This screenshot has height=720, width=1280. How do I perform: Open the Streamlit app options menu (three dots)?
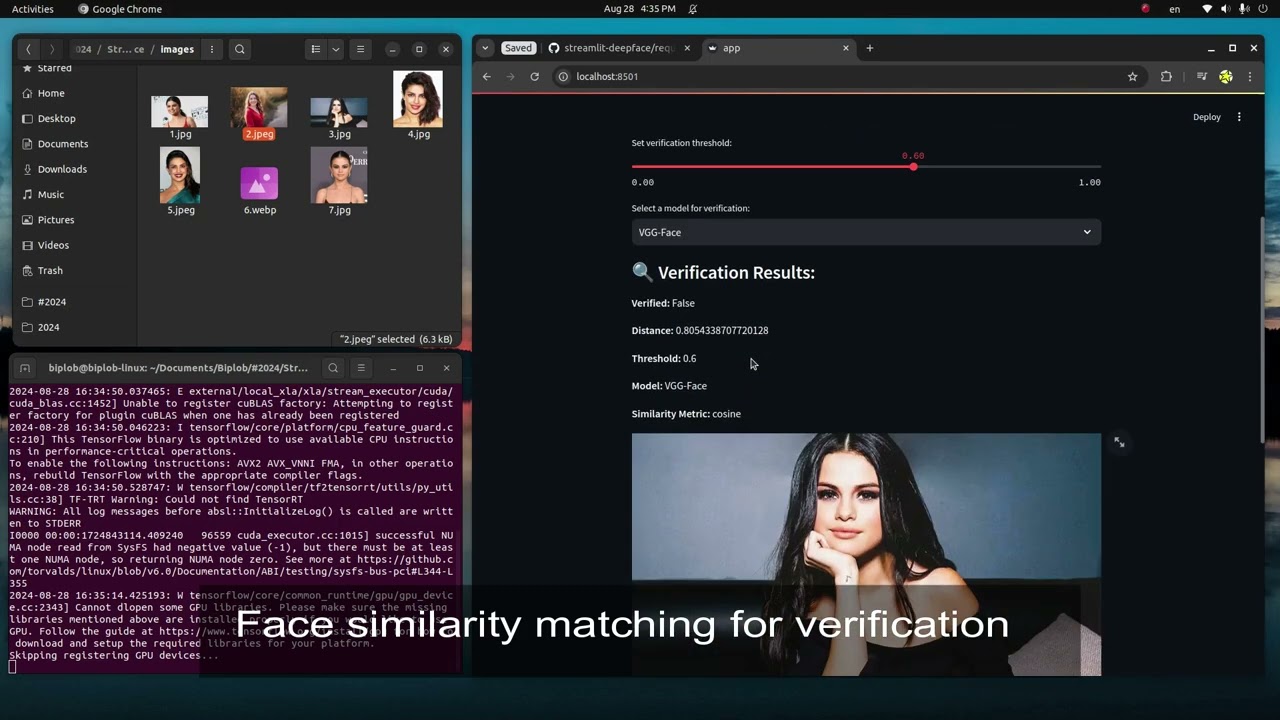point(1239,117)
